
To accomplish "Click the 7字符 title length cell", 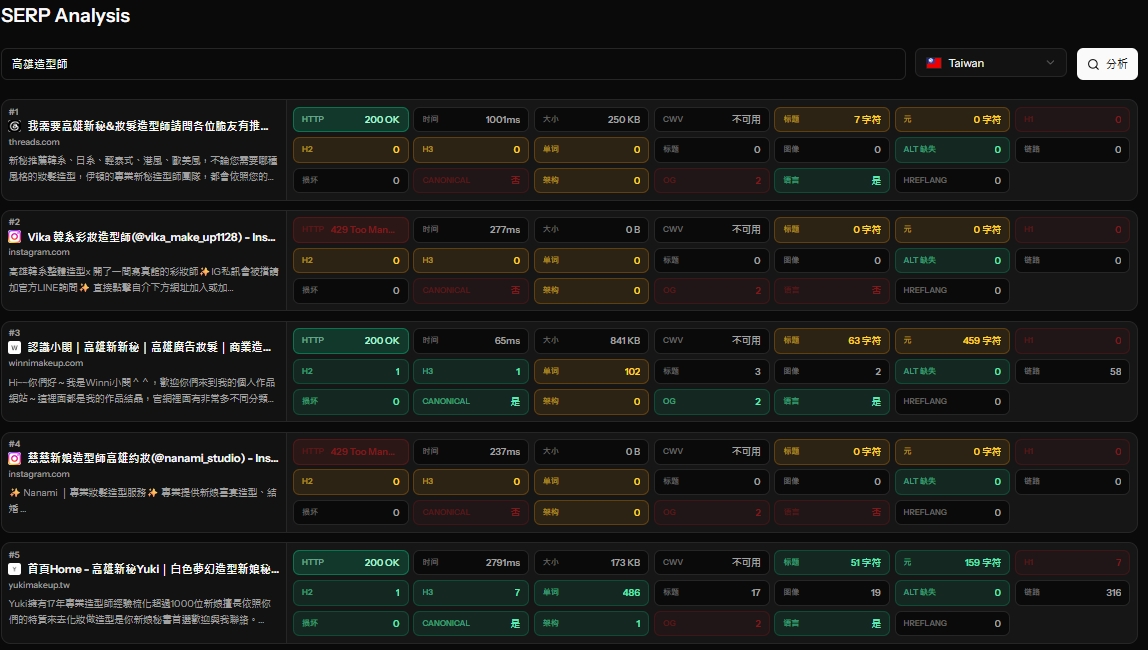I will pyautogui.click(x=832, y=119).
